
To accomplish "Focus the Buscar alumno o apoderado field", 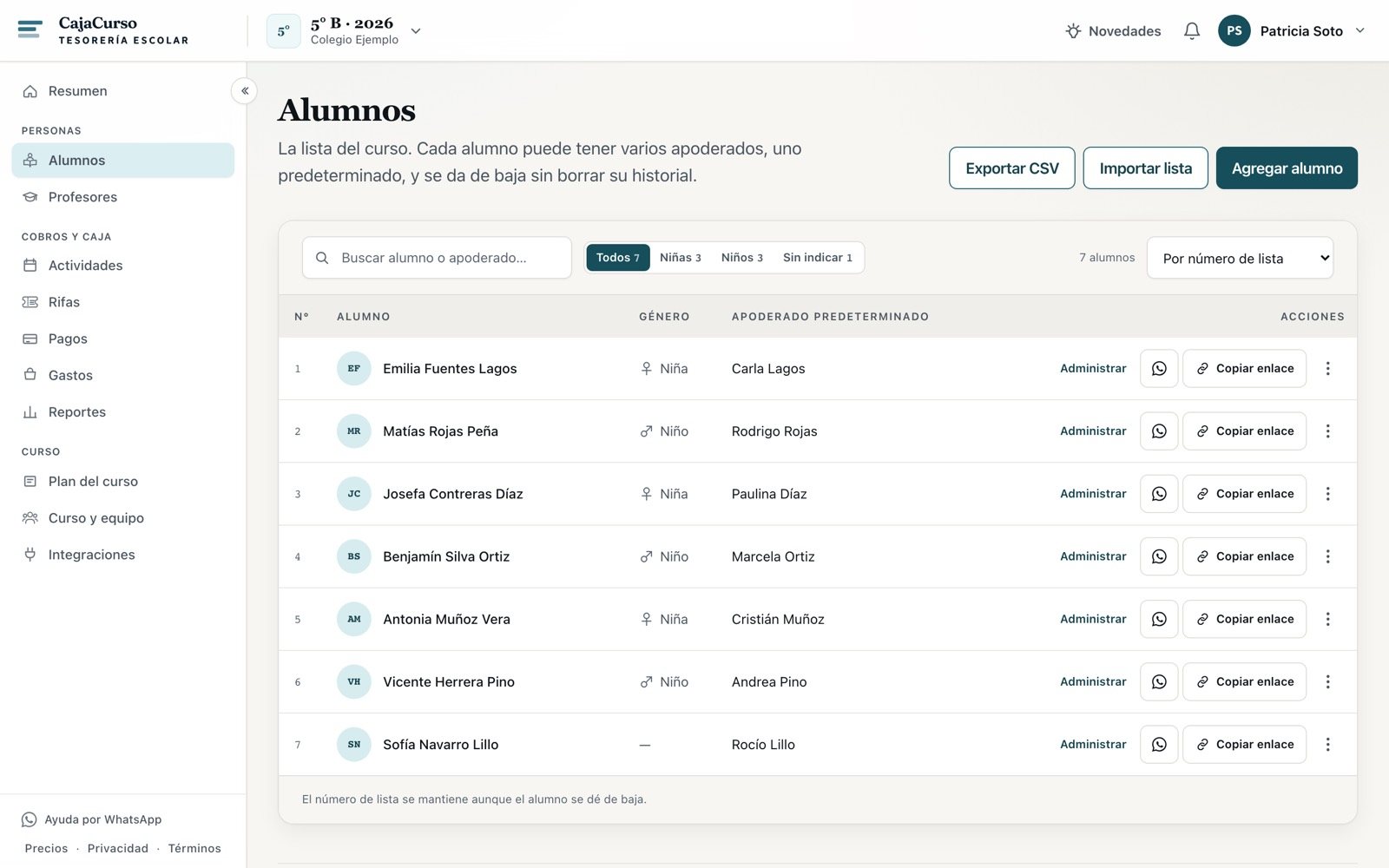I will (437, 258).
